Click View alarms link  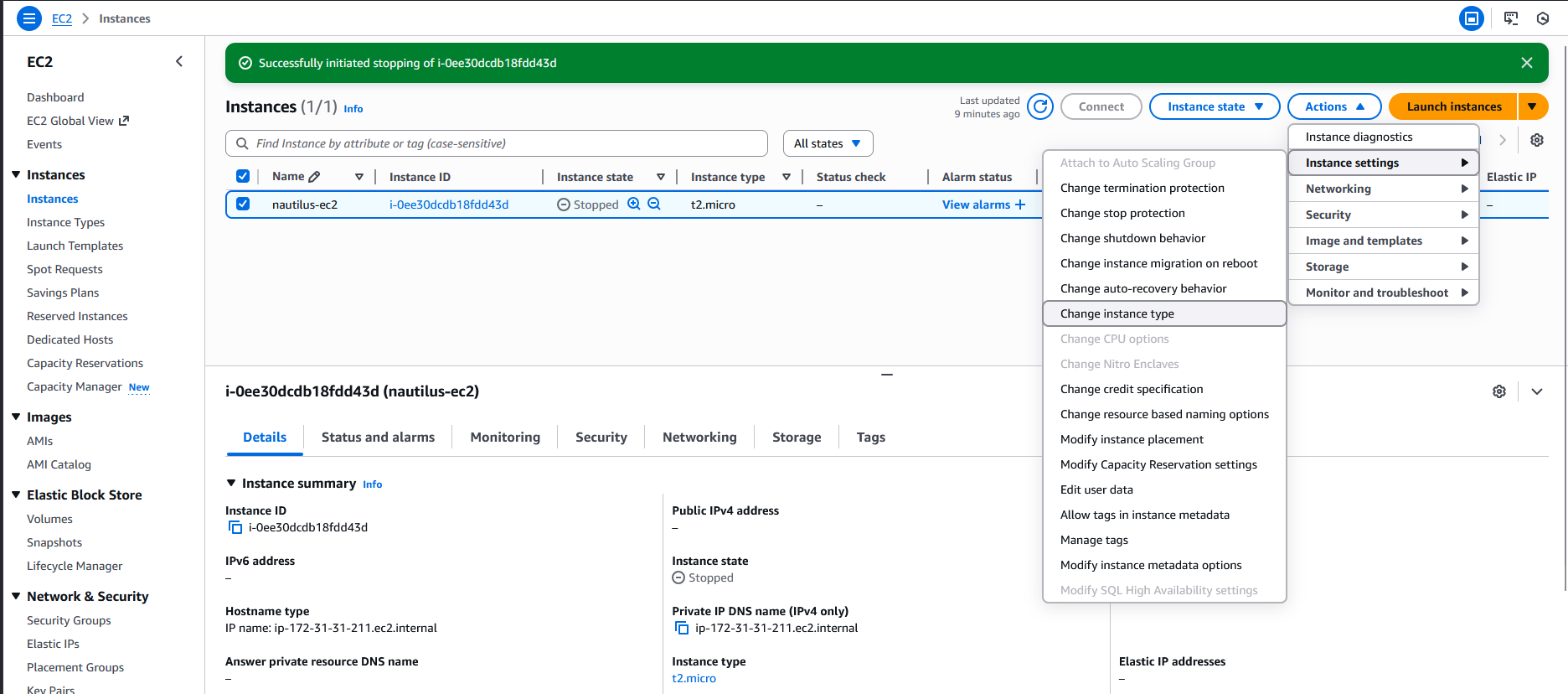point(983,205)
